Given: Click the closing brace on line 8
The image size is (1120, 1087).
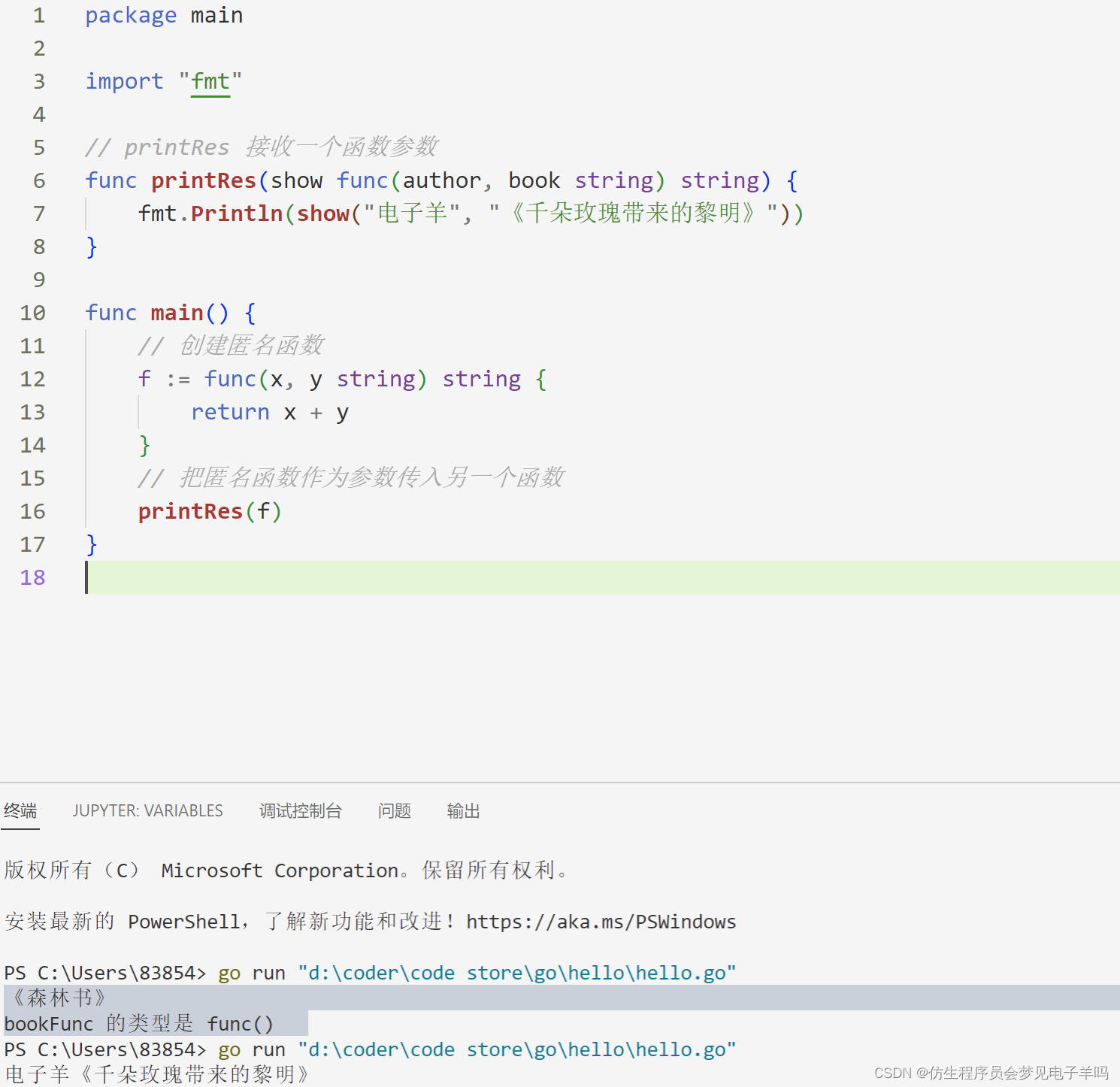Looking at the screenshot, I should [92, 247].
